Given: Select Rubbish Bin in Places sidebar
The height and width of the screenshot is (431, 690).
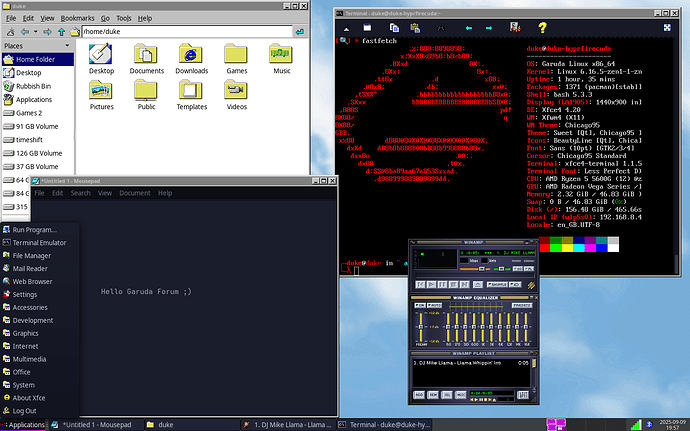Looking at the screenshot, I should pyautogui.click(x=34, y=86).
